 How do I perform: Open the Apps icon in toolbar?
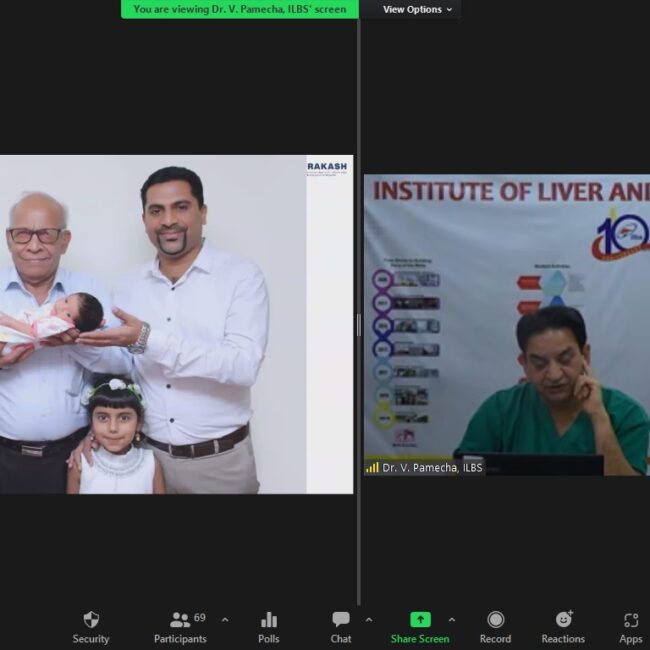(x=630, y=620)
